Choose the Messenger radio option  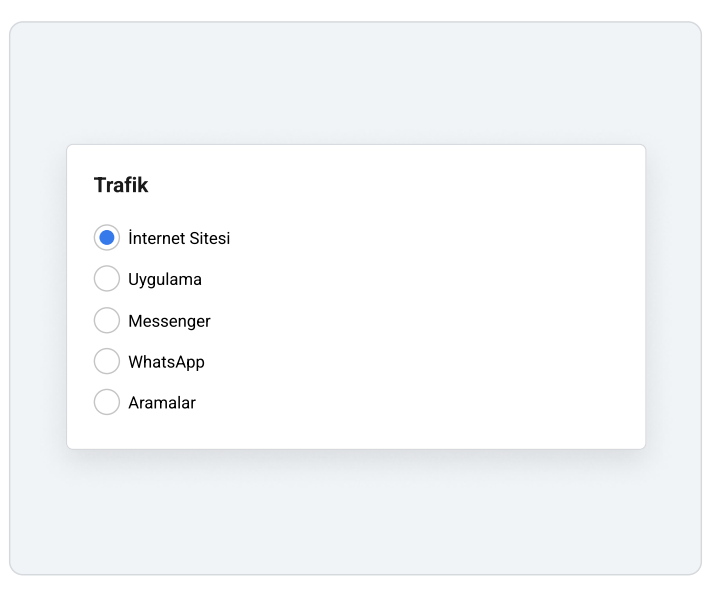[107, 320]
